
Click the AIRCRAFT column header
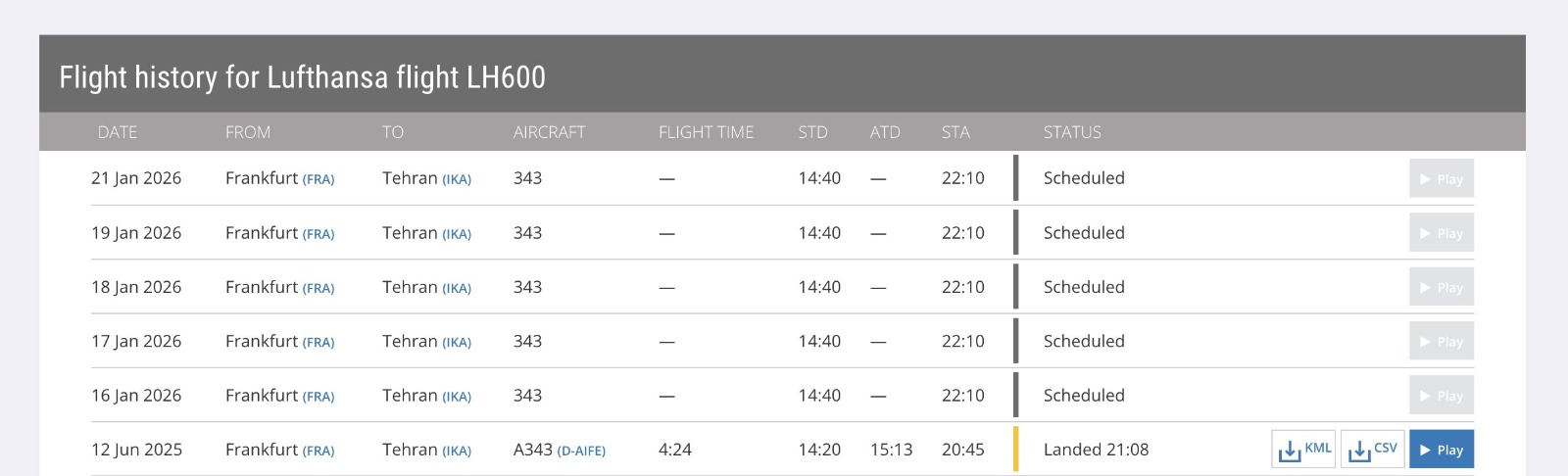[549, 132]
